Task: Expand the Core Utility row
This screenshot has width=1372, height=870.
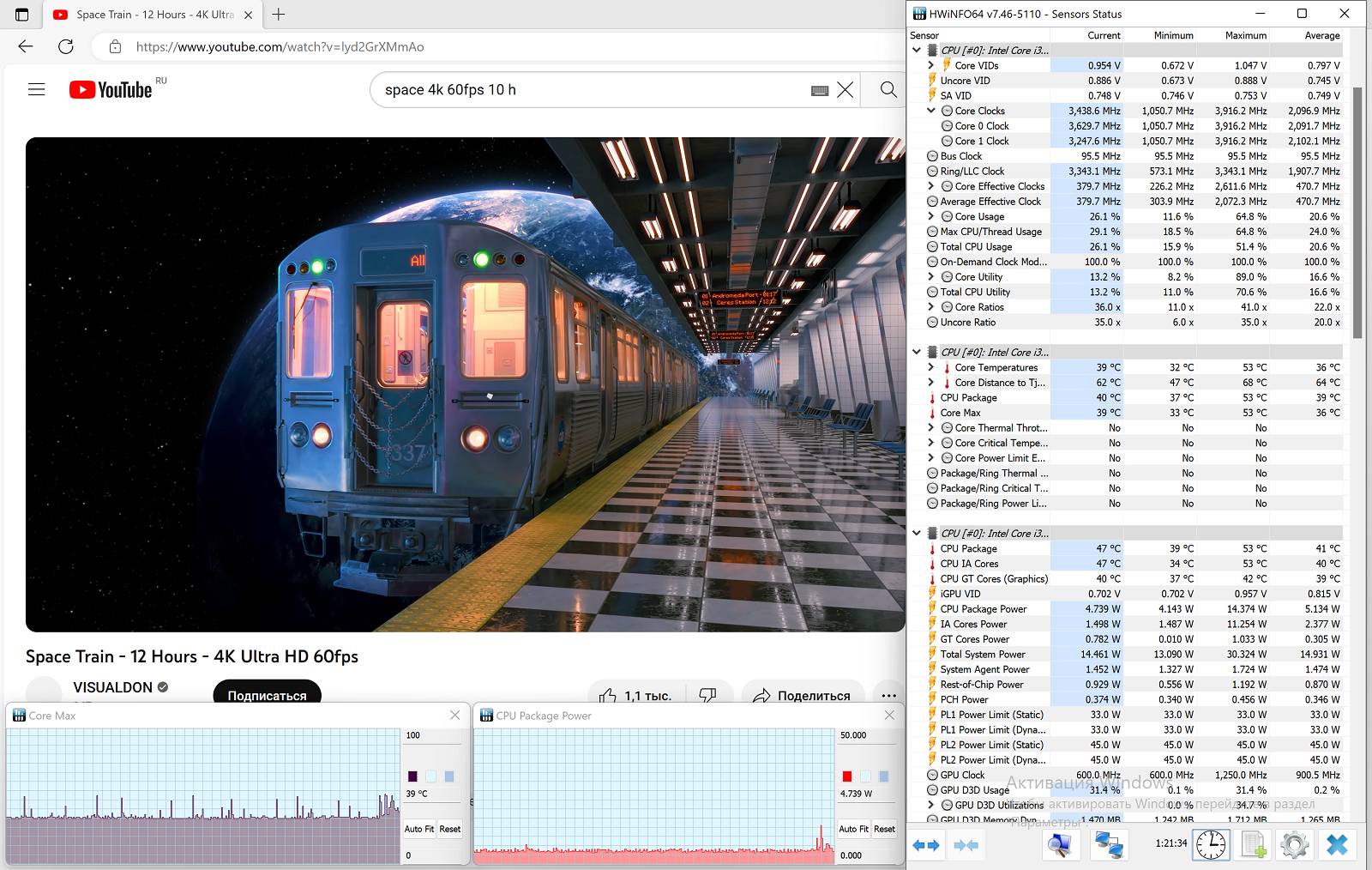Action: (x=930, y=276)
